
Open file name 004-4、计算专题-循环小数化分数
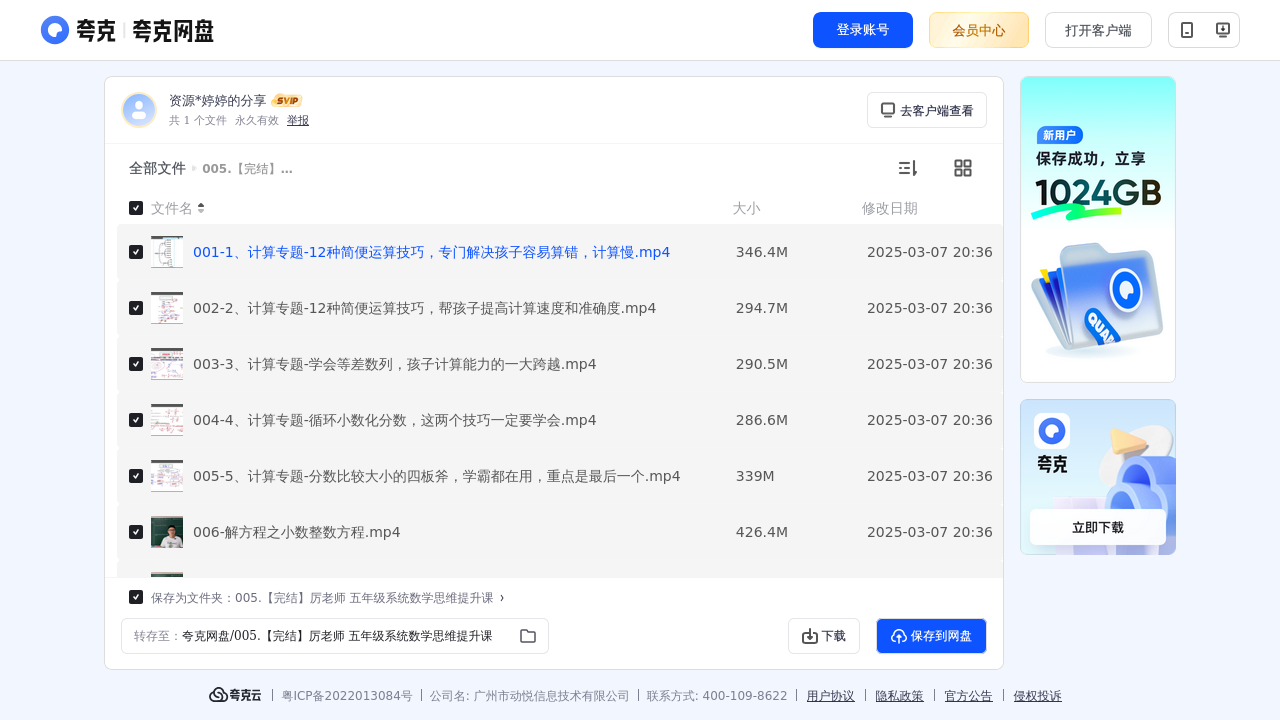coord(395,420)
